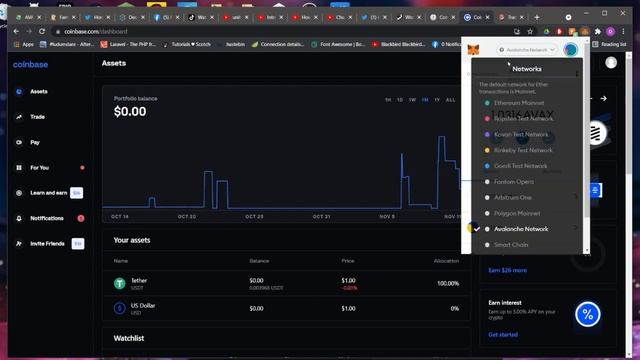The height and width of the screenshot is (360, 640).
Task: Open the browser Extensions puzzle icon
Action: (x=598, y=31)
